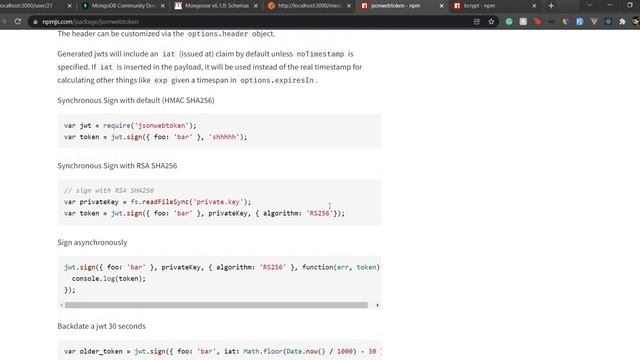Open the red extension icon

pos(538,22)
